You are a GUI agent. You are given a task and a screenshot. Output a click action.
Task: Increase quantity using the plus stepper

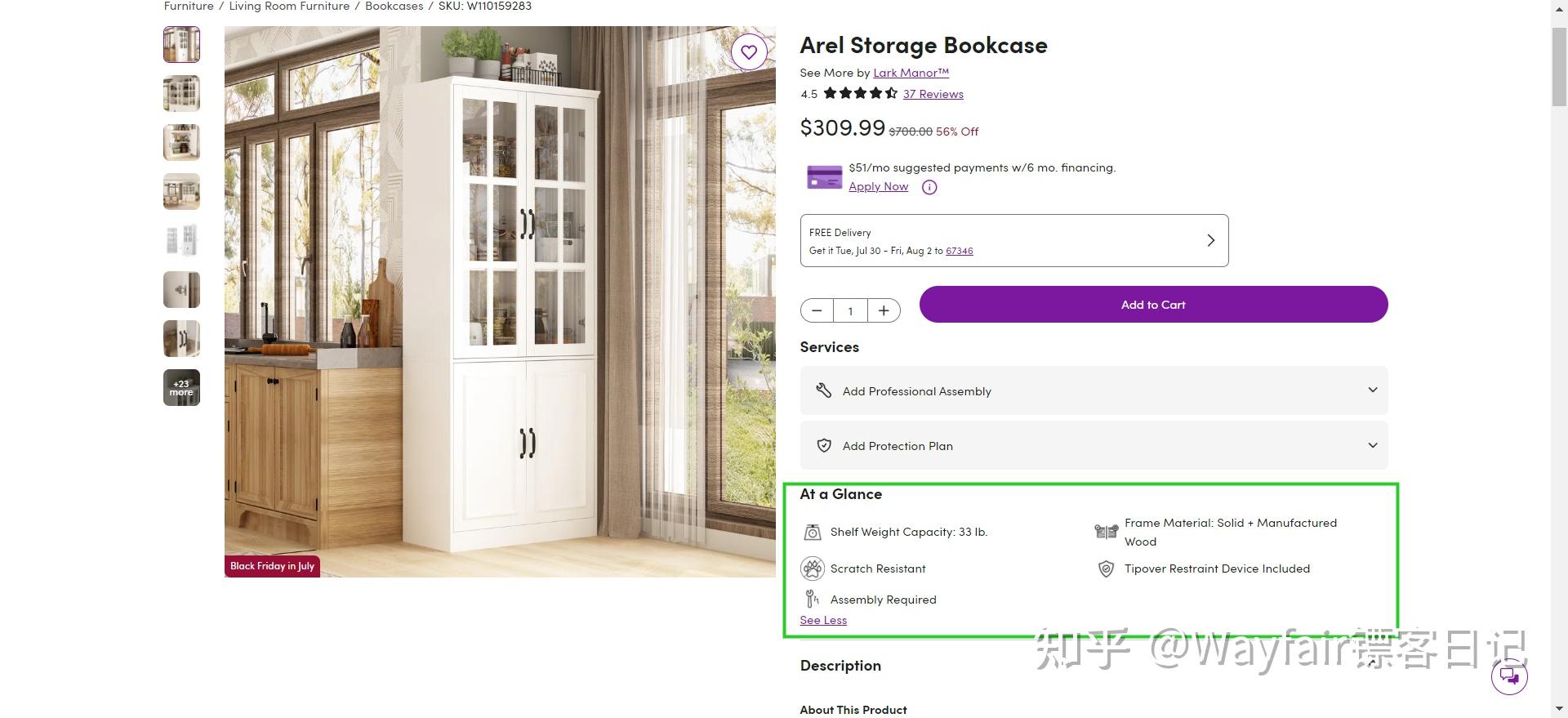point(884,310)
